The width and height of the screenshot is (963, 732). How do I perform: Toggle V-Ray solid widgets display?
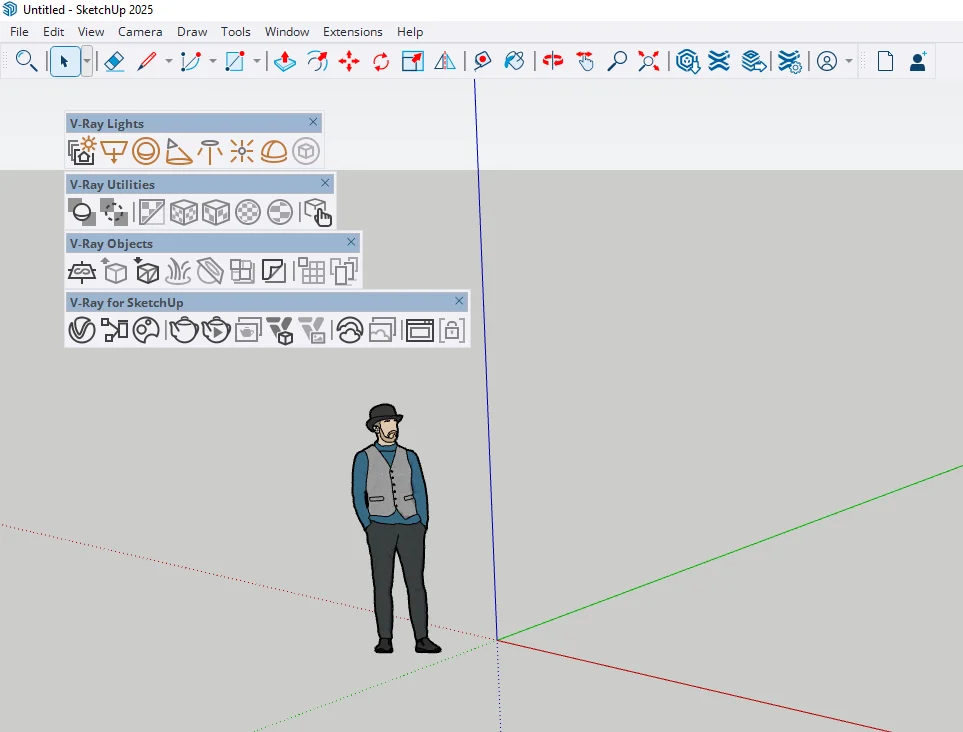(82, 212)
